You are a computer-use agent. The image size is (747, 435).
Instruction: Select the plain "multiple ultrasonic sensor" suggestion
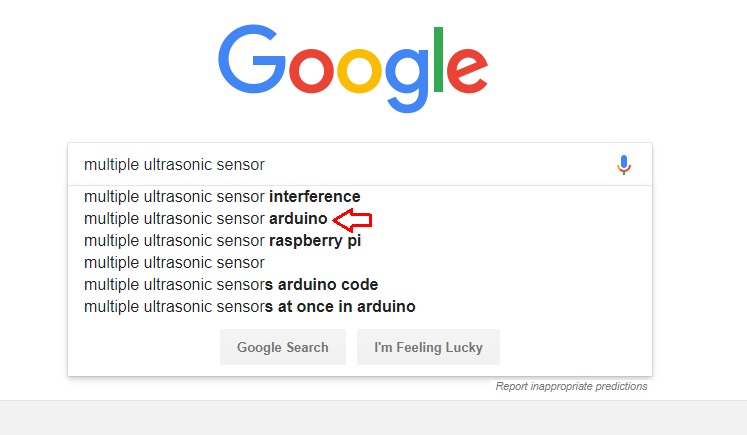[174, 262]
